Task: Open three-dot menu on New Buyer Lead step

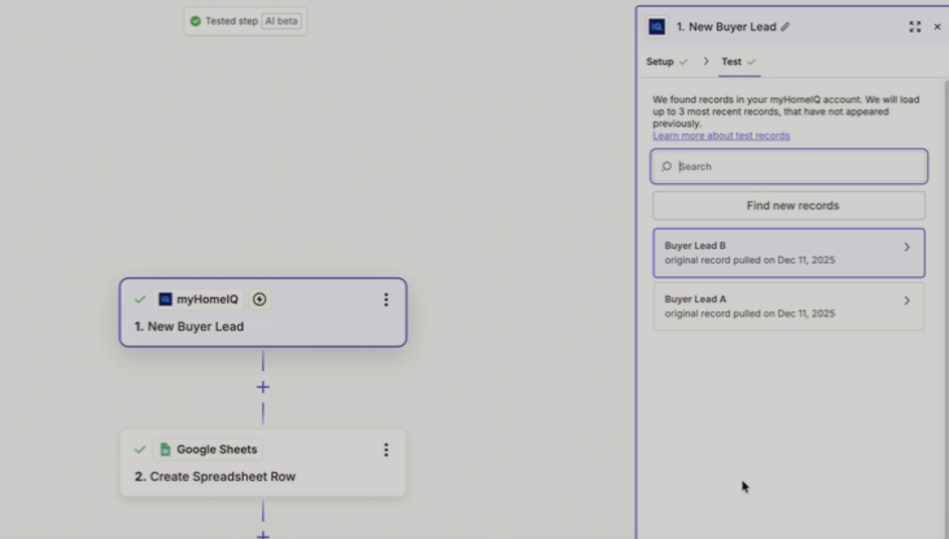Action: point(386,300)
